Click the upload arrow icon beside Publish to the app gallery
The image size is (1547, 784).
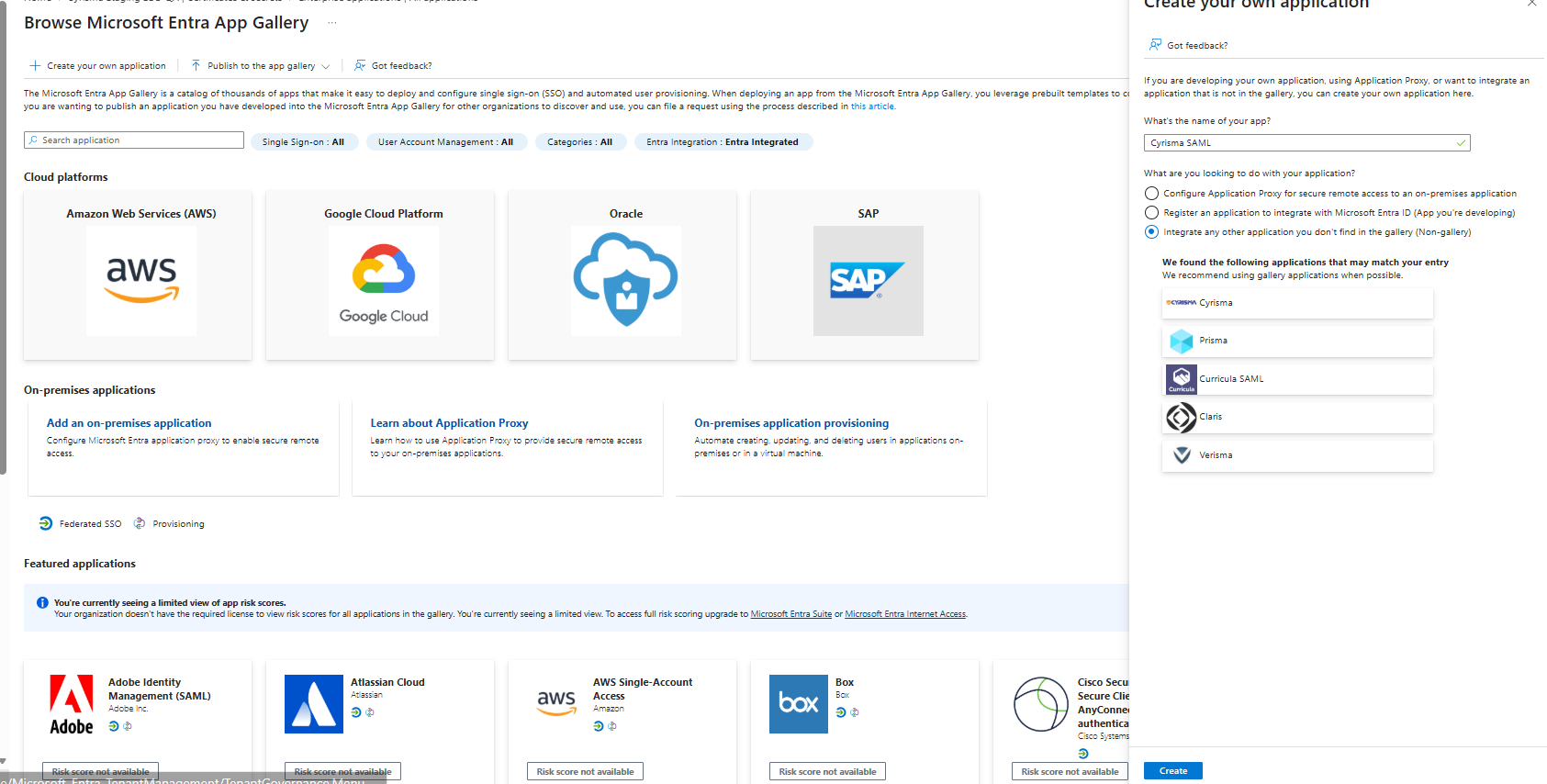pyautogui.click(x=196, y=65)
